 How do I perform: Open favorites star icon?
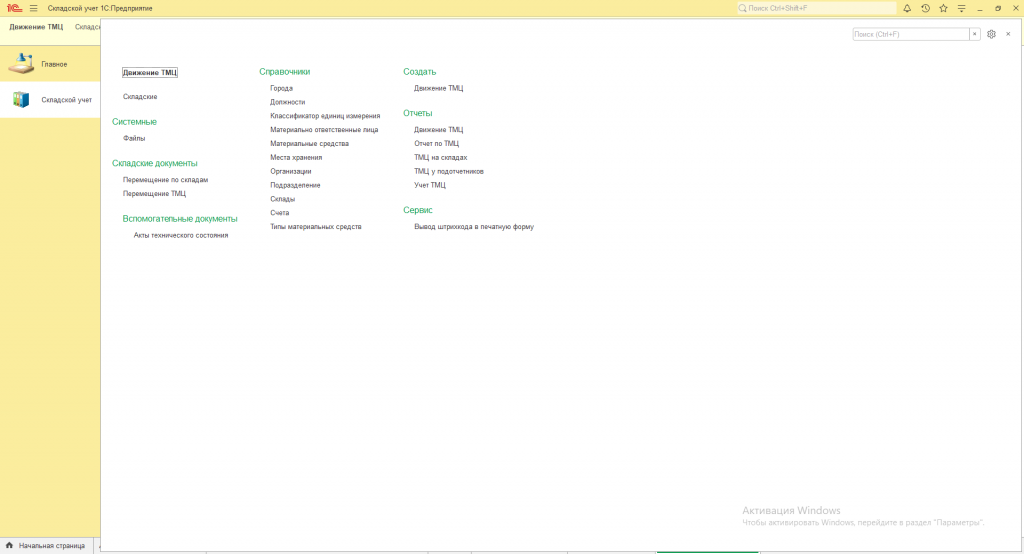tap(943, 8)
